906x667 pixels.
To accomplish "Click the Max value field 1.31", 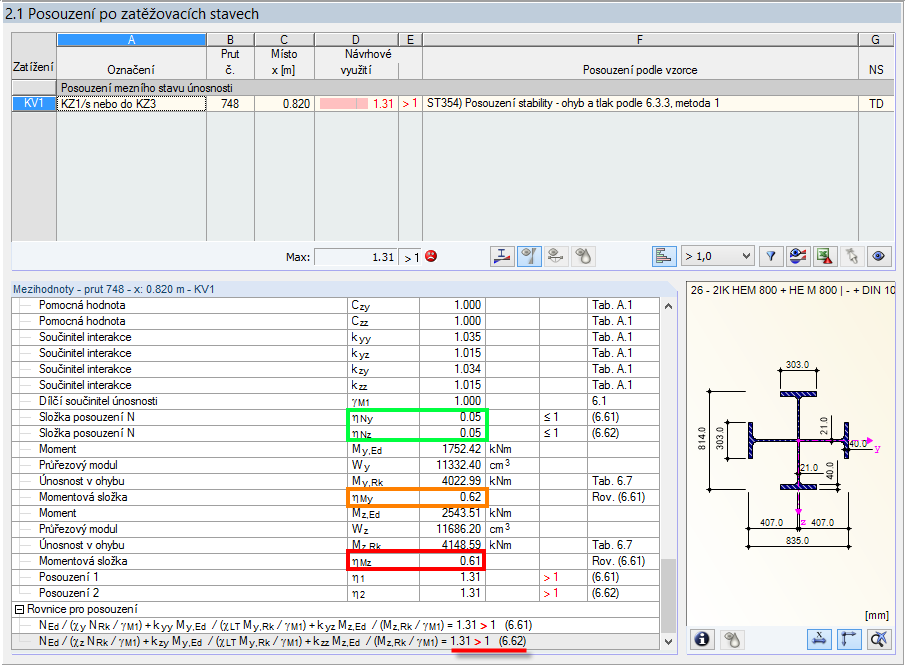I will click(355, 257).
